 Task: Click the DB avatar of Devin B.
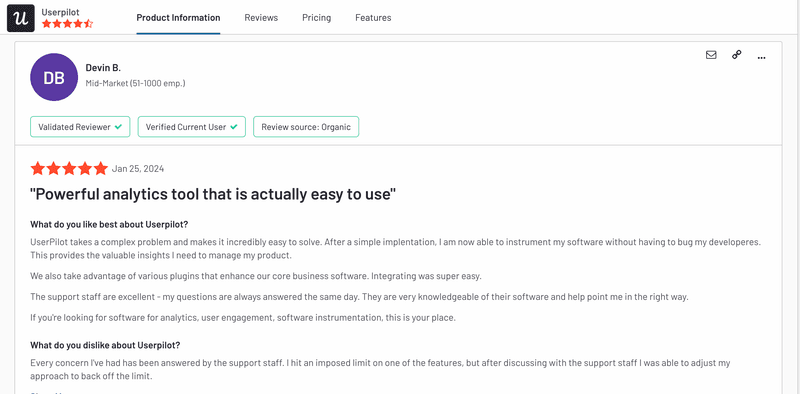point(54,77)
